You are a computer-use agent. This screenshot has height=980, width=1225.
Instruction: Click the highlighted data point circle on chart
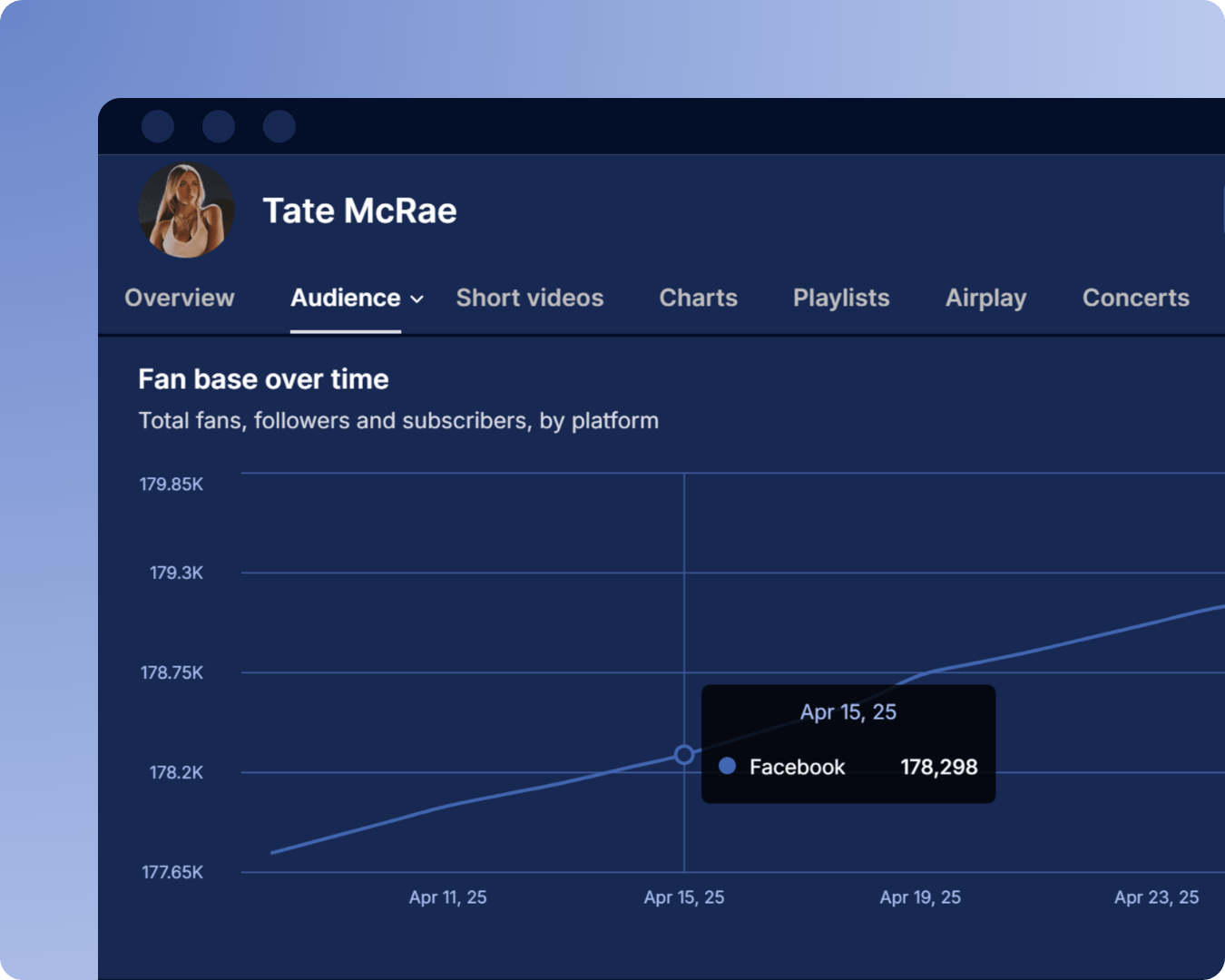pos(684,755)
